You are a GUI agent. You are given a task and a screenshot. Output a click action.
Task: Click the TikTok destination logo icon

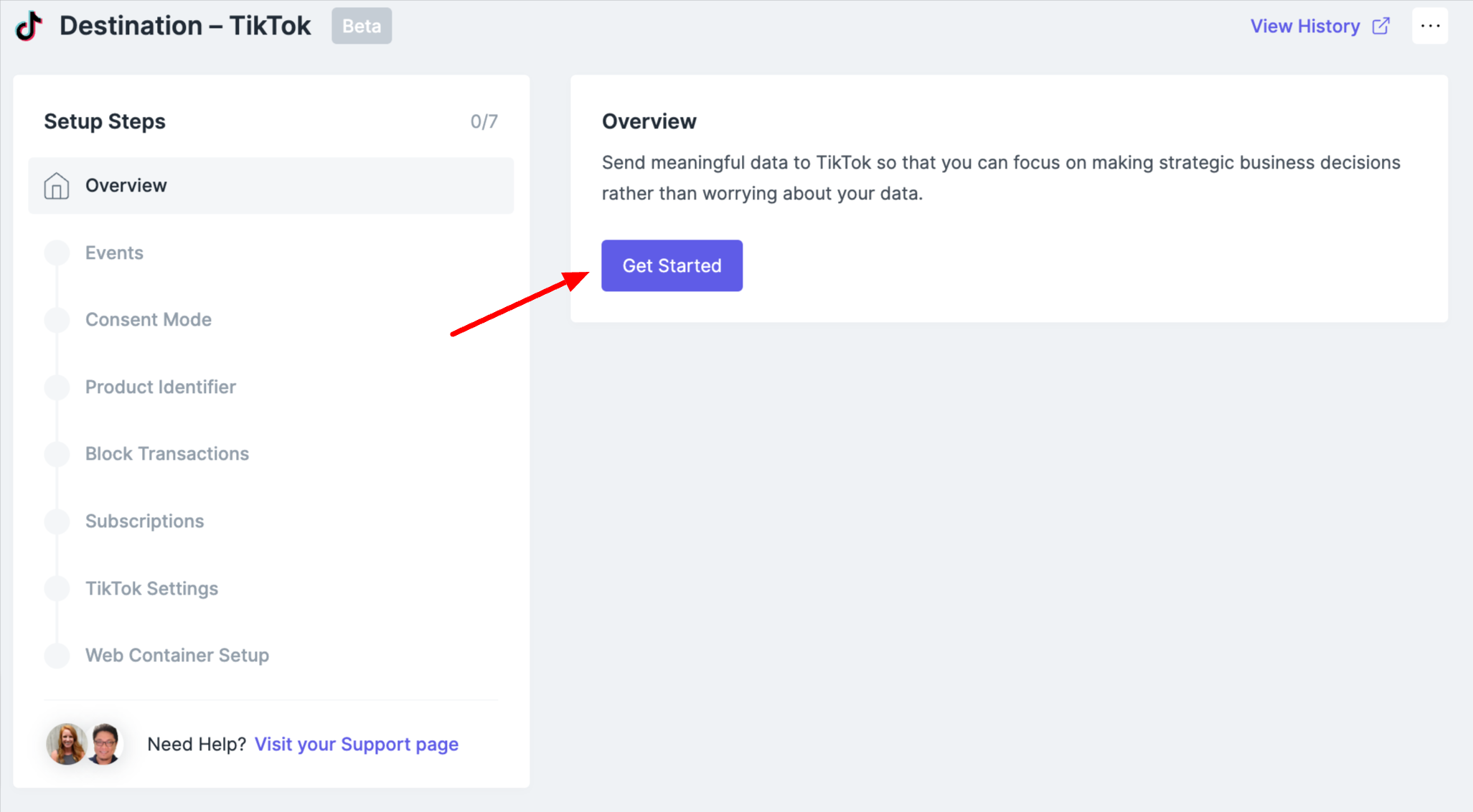27,26
